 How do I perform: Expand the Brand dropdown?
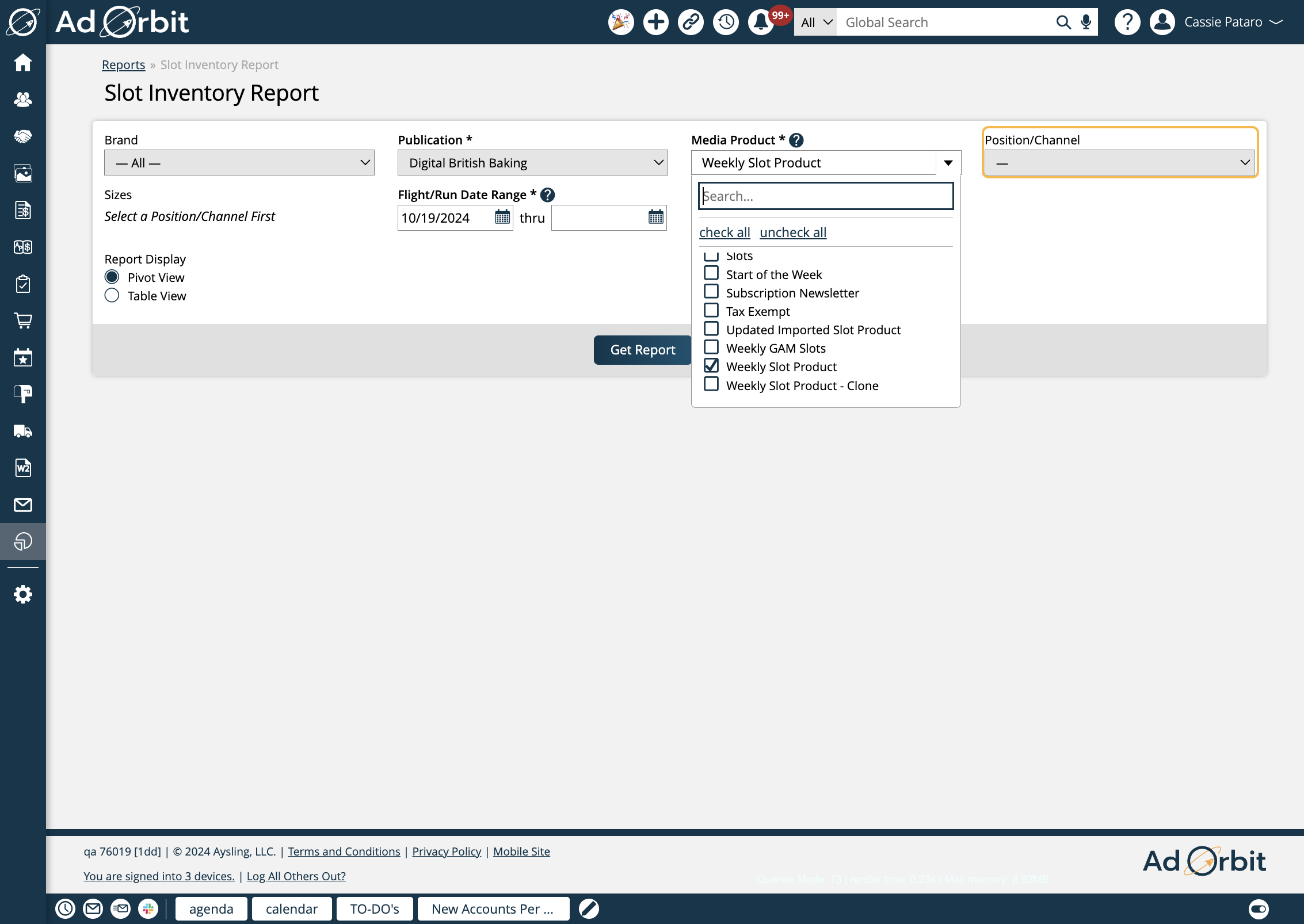pyautogui.click(x=239, y=163)
